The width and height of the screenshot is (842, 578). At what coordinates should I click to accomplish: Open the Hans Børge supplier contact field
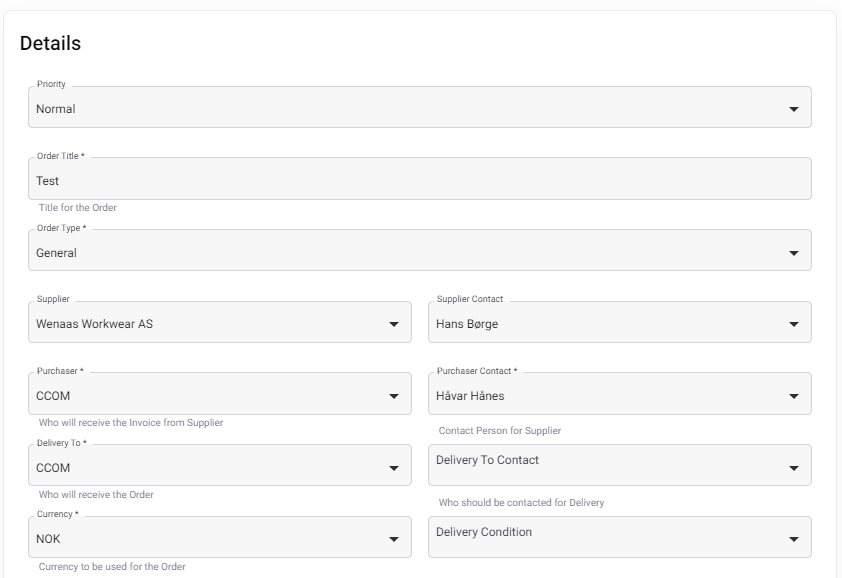620,322
